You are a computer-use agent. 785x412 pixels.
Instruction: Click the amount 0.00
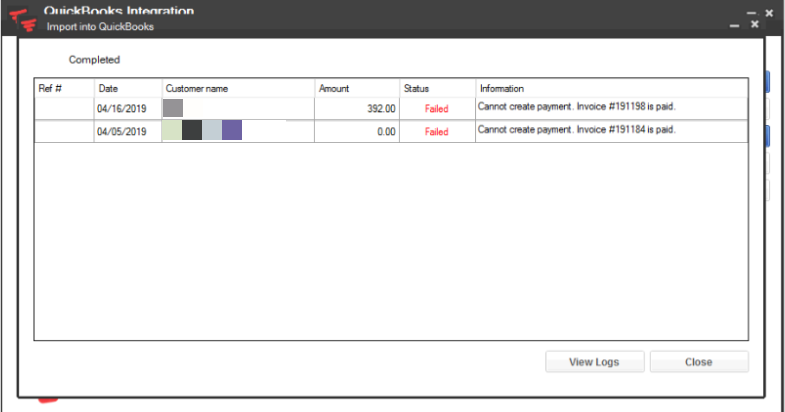pyautogui.click(x=386, y=132)
